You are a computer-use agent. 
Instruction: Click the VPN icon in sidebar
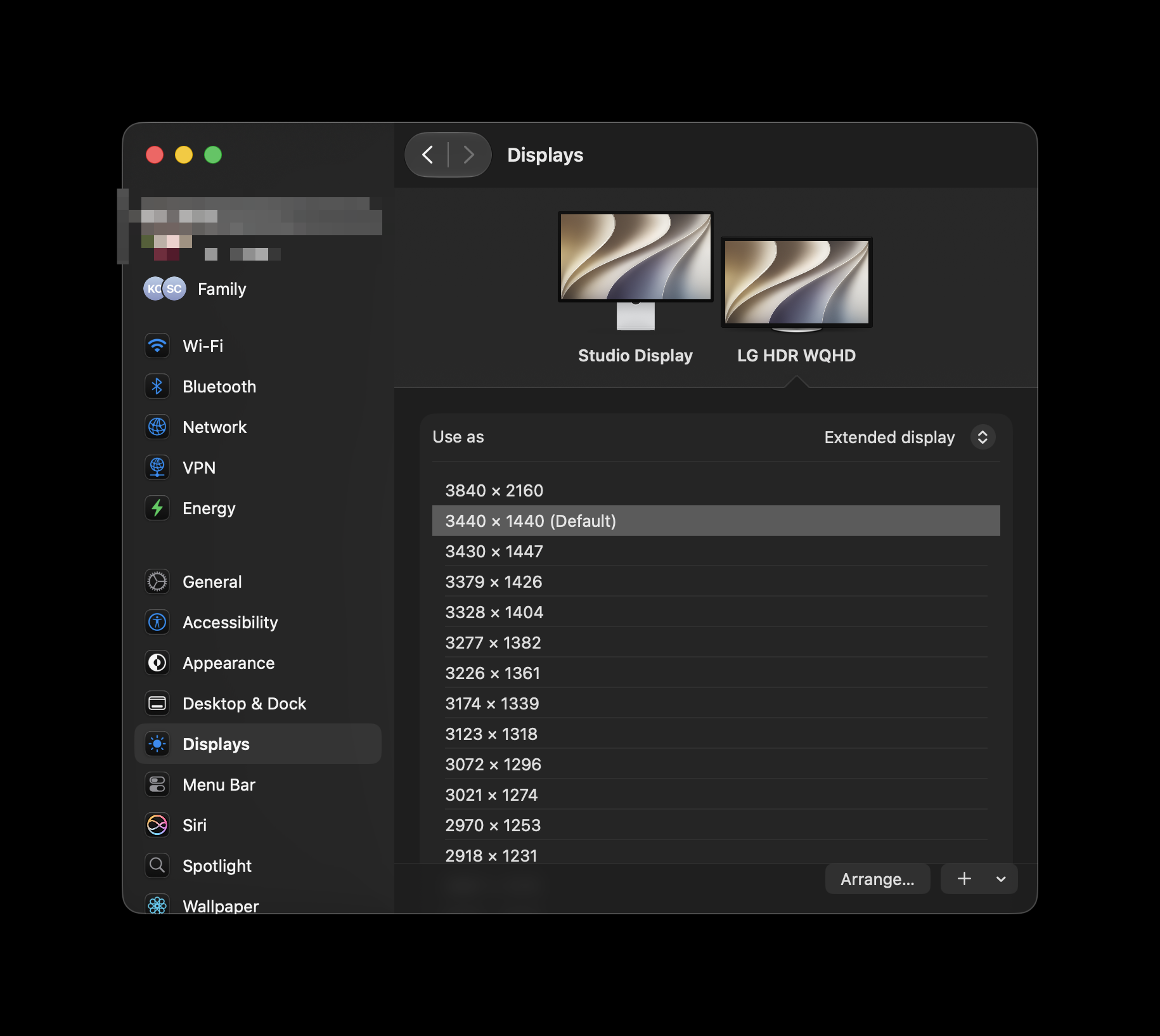point(157,468)
